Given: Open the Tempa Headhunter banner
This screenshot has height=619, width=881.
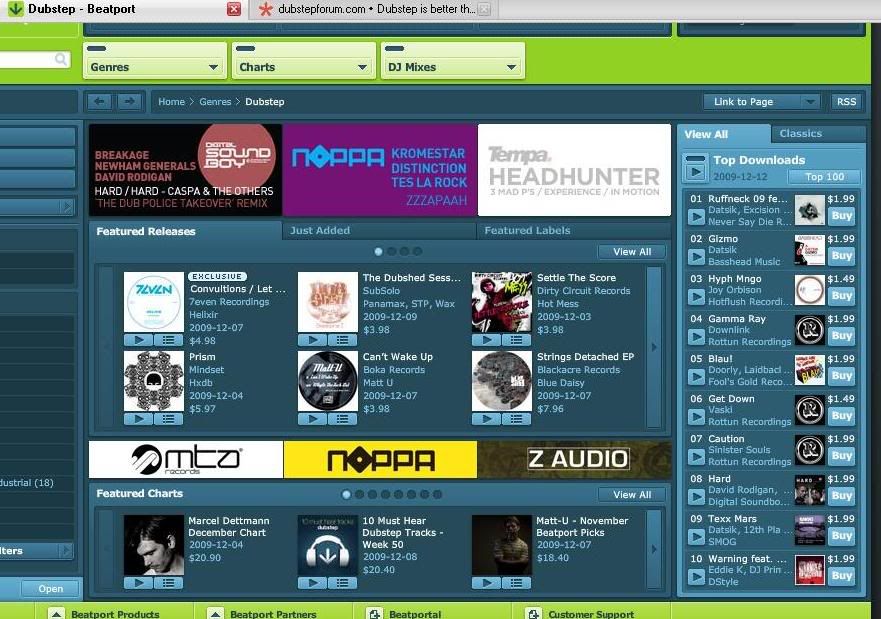Looking at the screenshot, I should (x=574, y=170).
